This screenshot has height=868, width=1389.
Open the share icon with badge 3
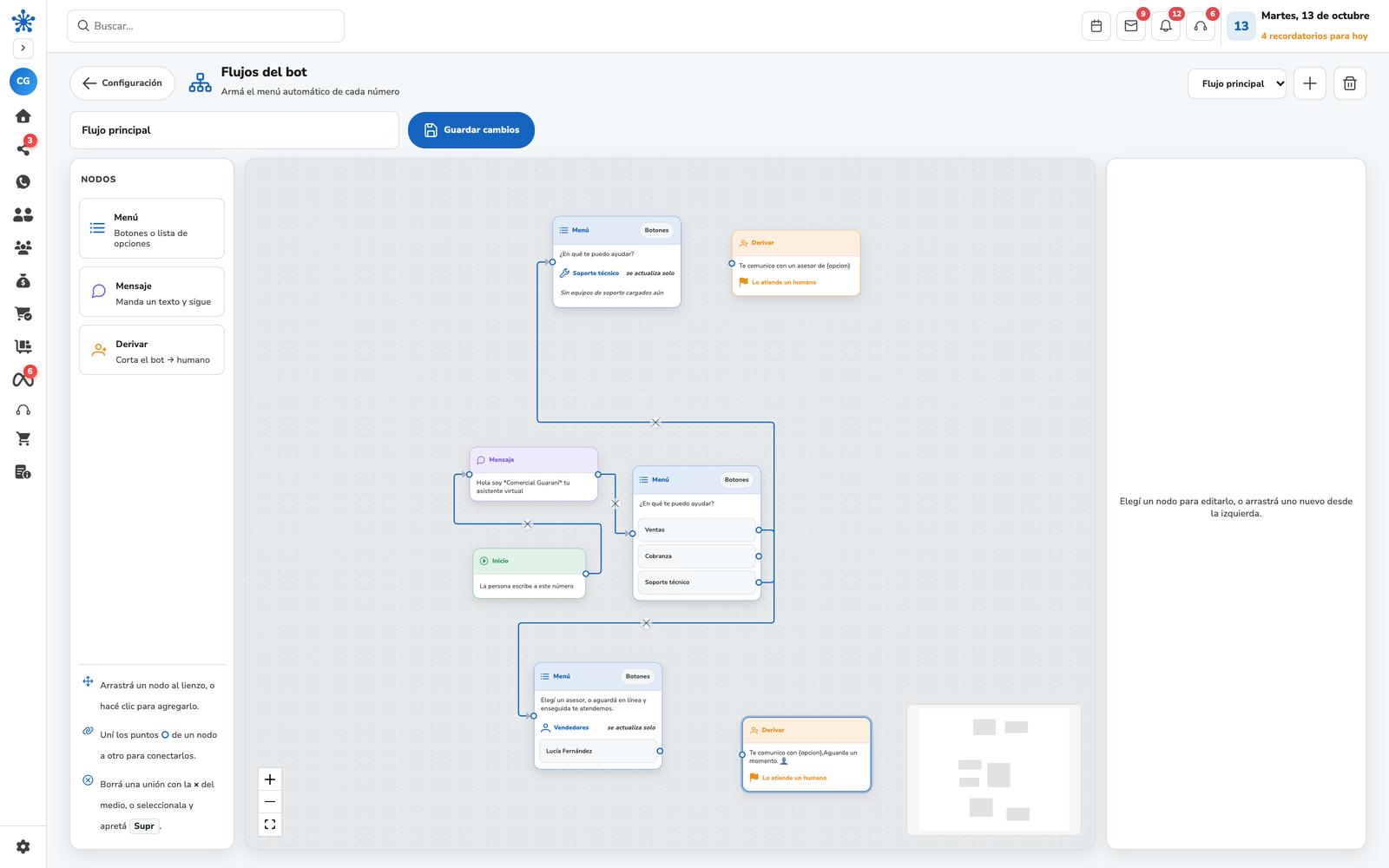23,148
